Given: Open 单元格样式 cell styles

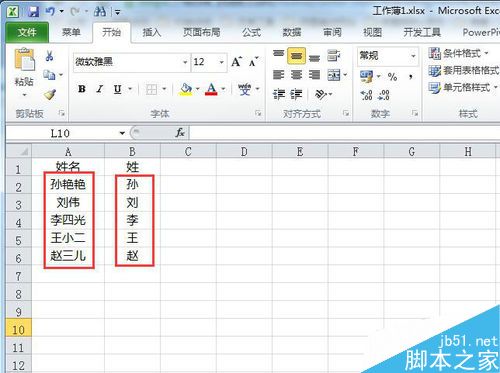Looking at the screenshot, I should pos(463,88).
